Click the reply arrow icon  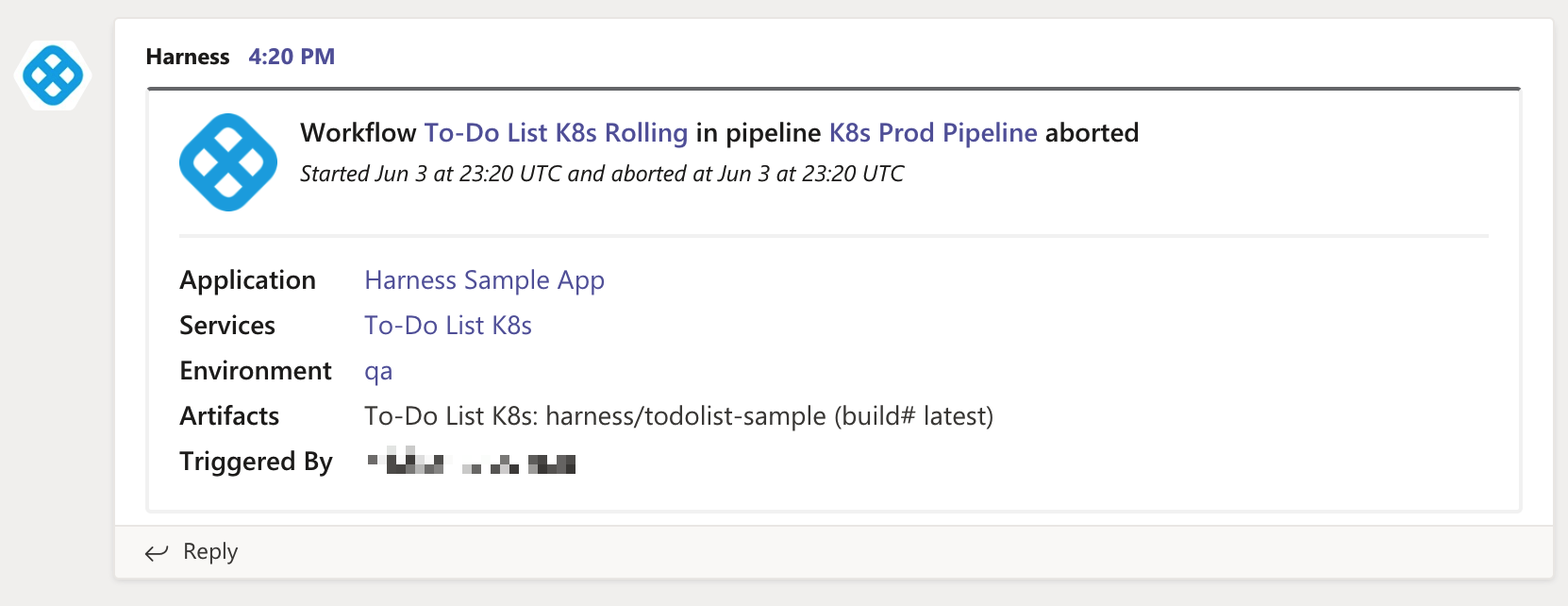[x=157, y=552]
